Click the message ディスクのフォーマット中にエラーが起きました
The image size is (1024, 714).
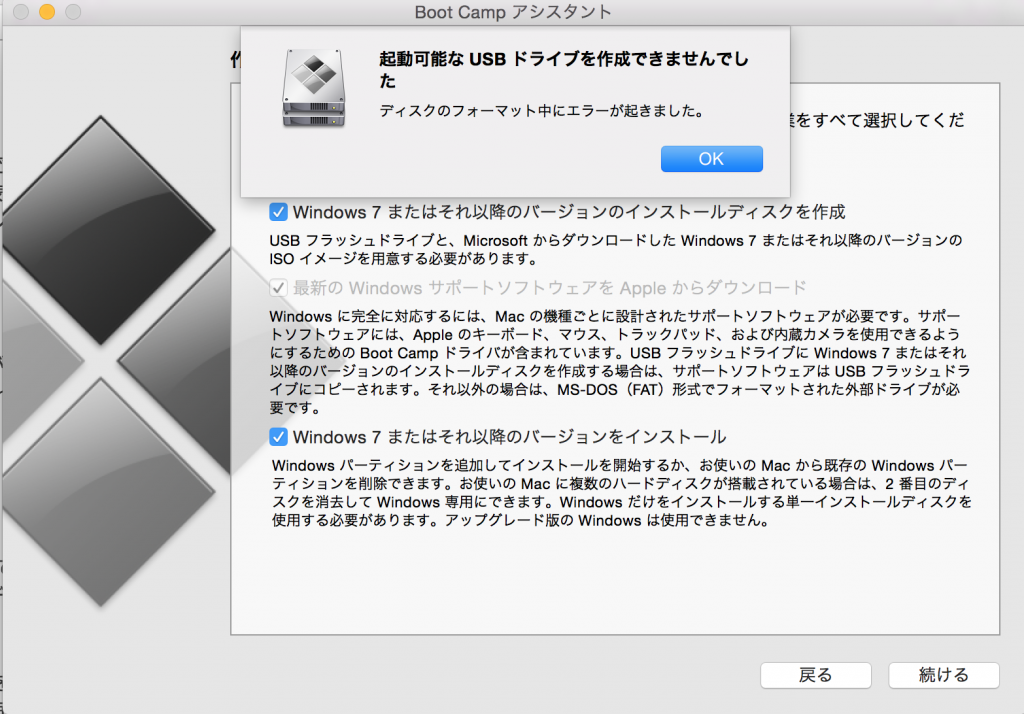click(542, 111)
